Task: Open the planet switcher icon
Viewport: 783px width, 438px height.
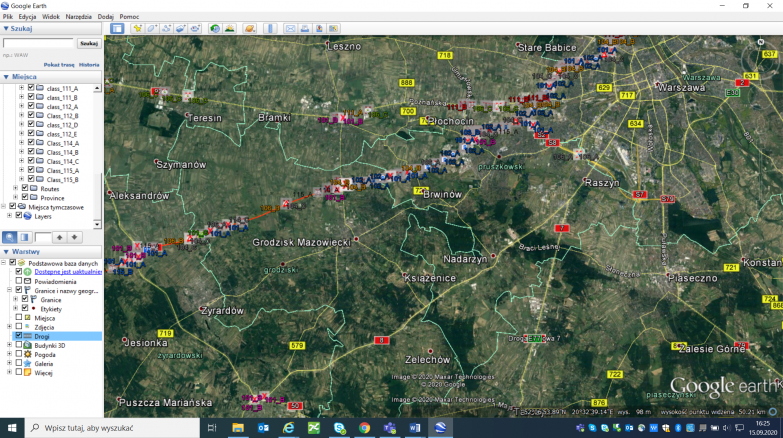Action: click(x=250, y=28)
